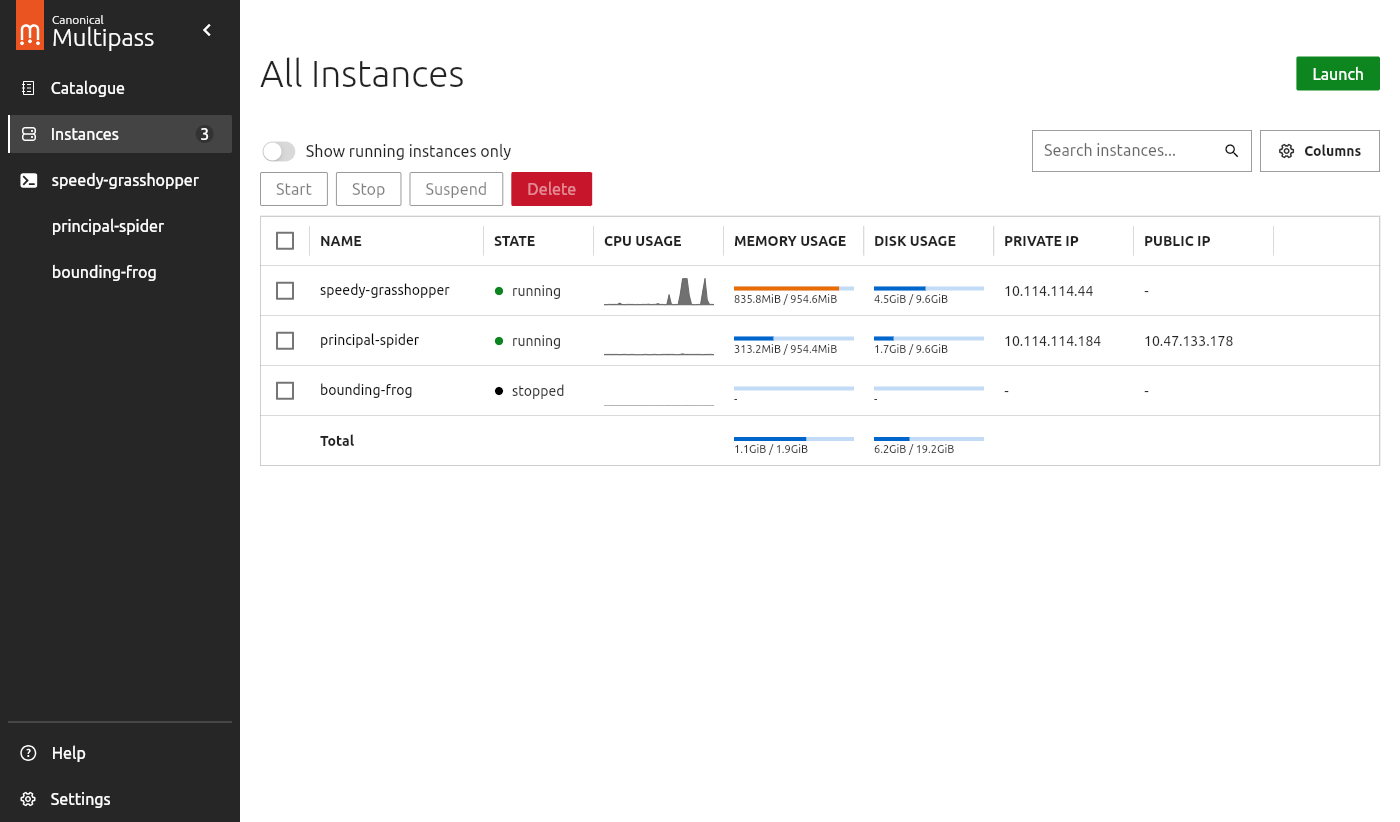Click the red Delete button

(551, 189)
